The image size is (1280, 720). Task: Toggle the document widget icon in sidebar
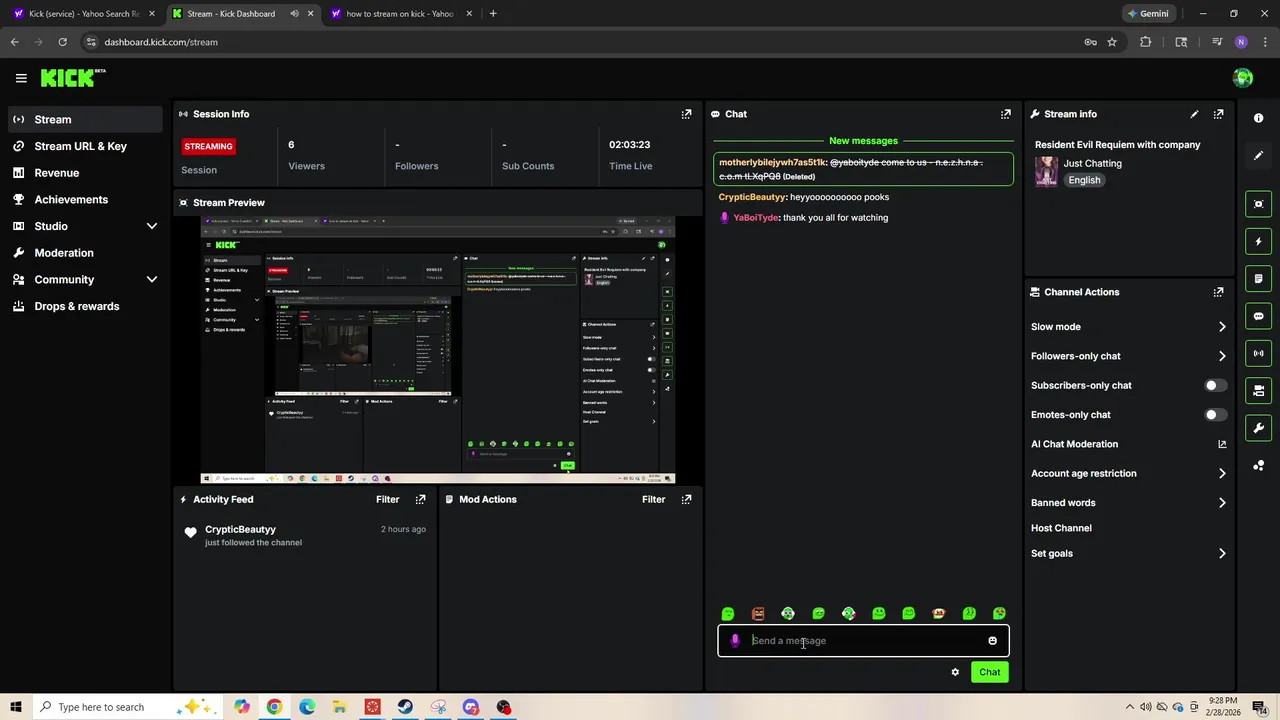tap(1259, 279)
